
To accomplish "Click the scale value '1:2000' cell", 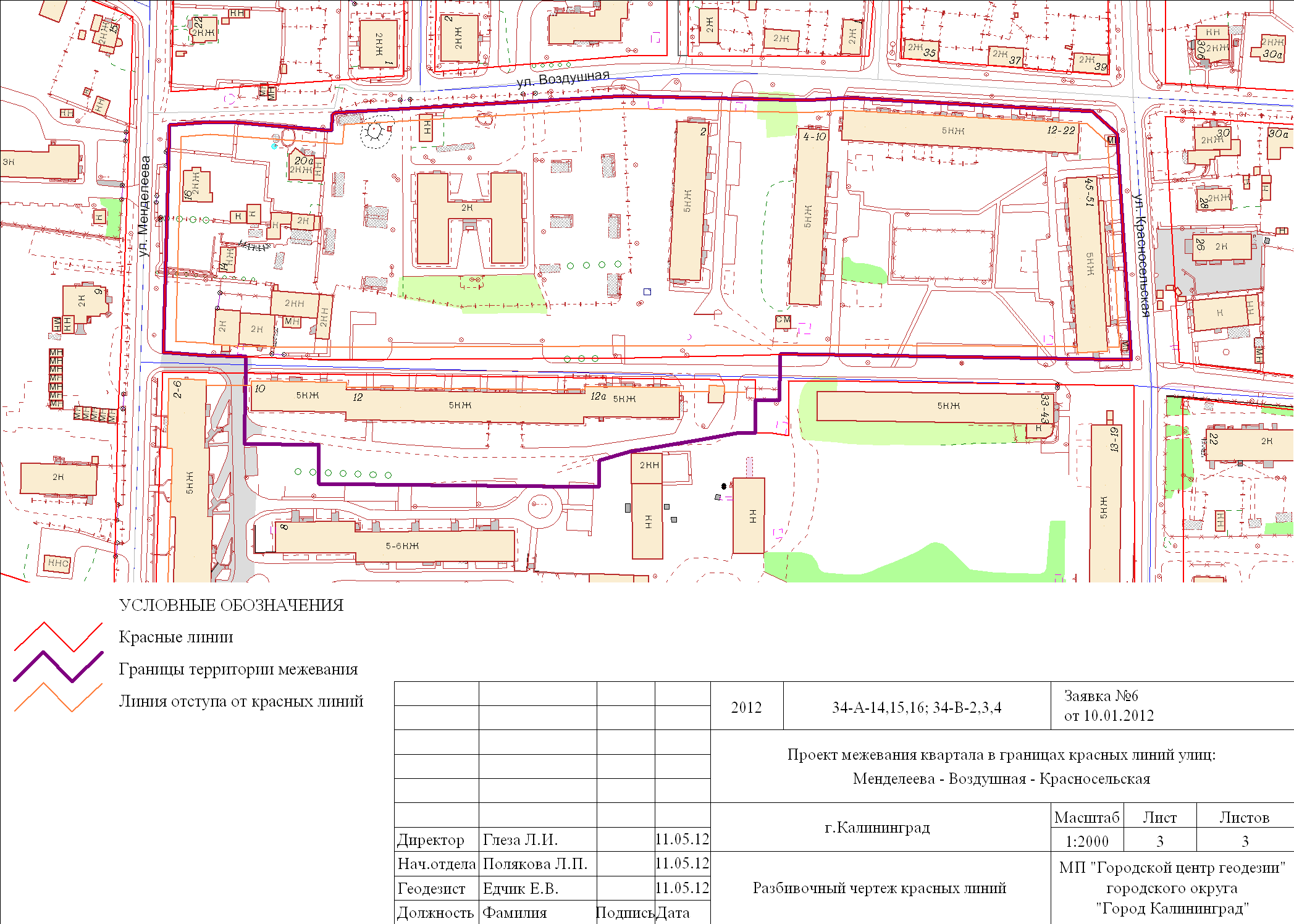I will pyautogui.click(x=1087, y=841).
